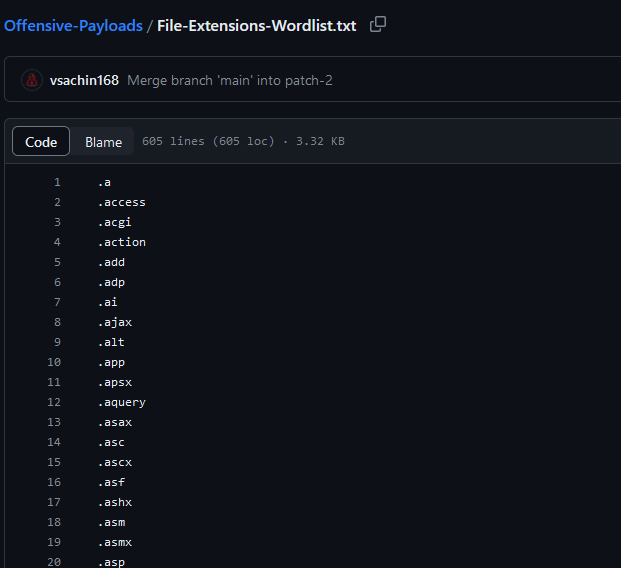Select line number 5
The height and width of the screenshot is (568, 621).
tap(57, 262)
